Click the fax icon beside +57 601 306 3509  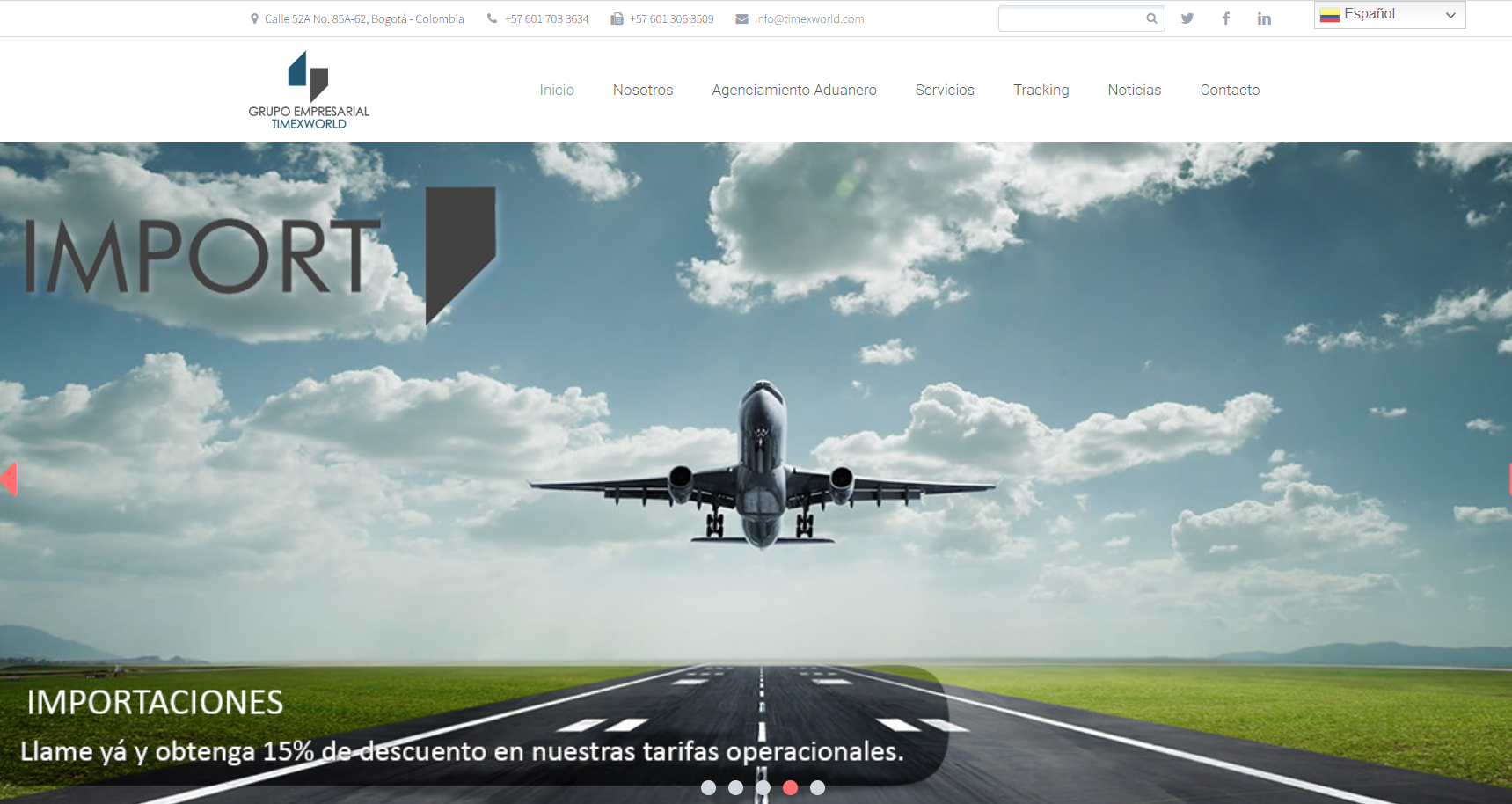[617, 18]
